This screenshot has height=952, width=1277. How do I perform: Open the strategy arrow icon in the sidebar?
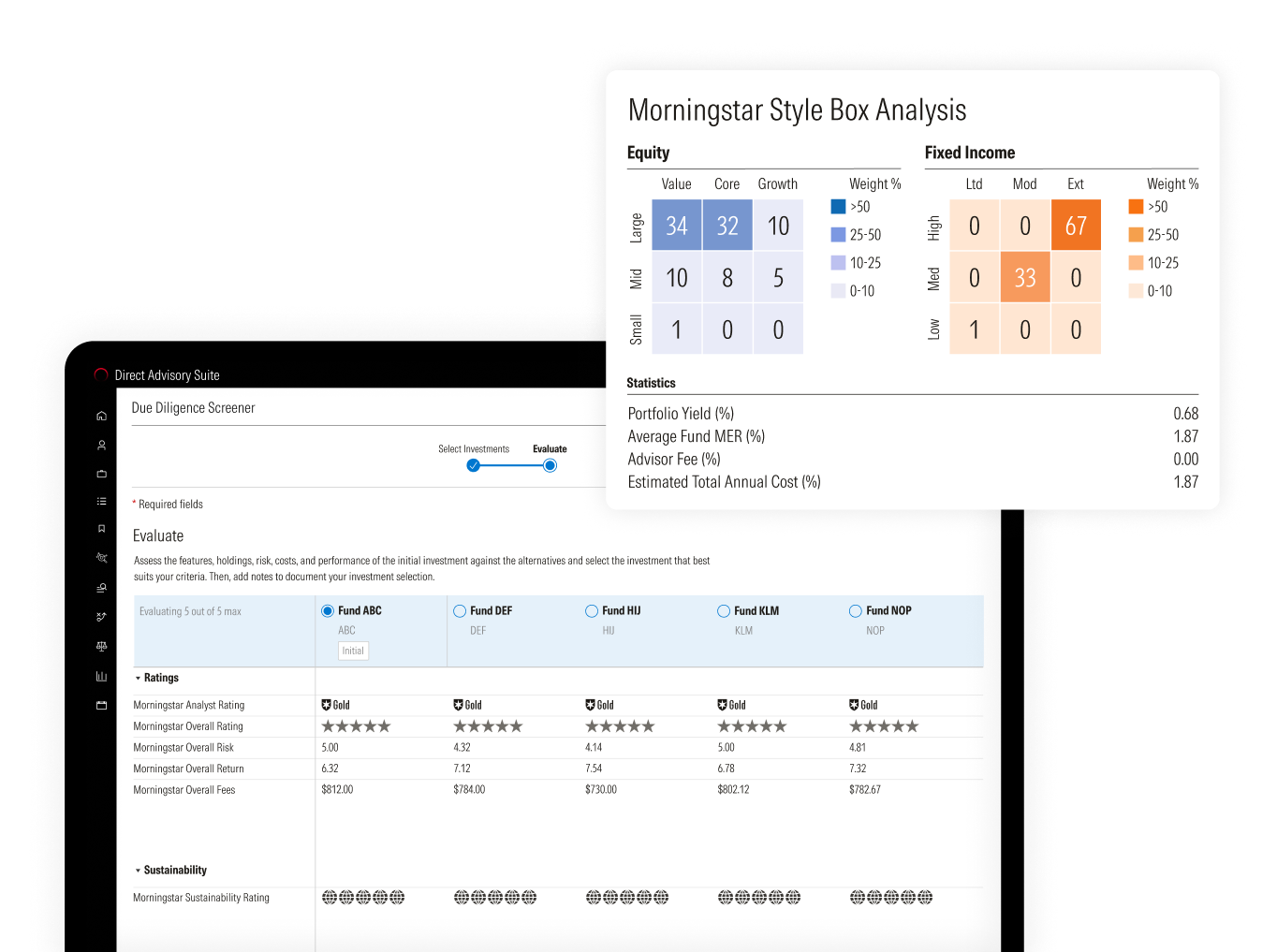tap(101, 617)
